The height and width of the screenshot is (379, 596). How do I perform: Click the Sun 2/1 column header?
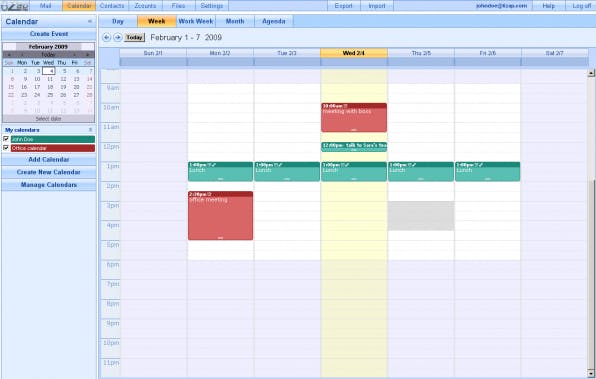[153, 53]
